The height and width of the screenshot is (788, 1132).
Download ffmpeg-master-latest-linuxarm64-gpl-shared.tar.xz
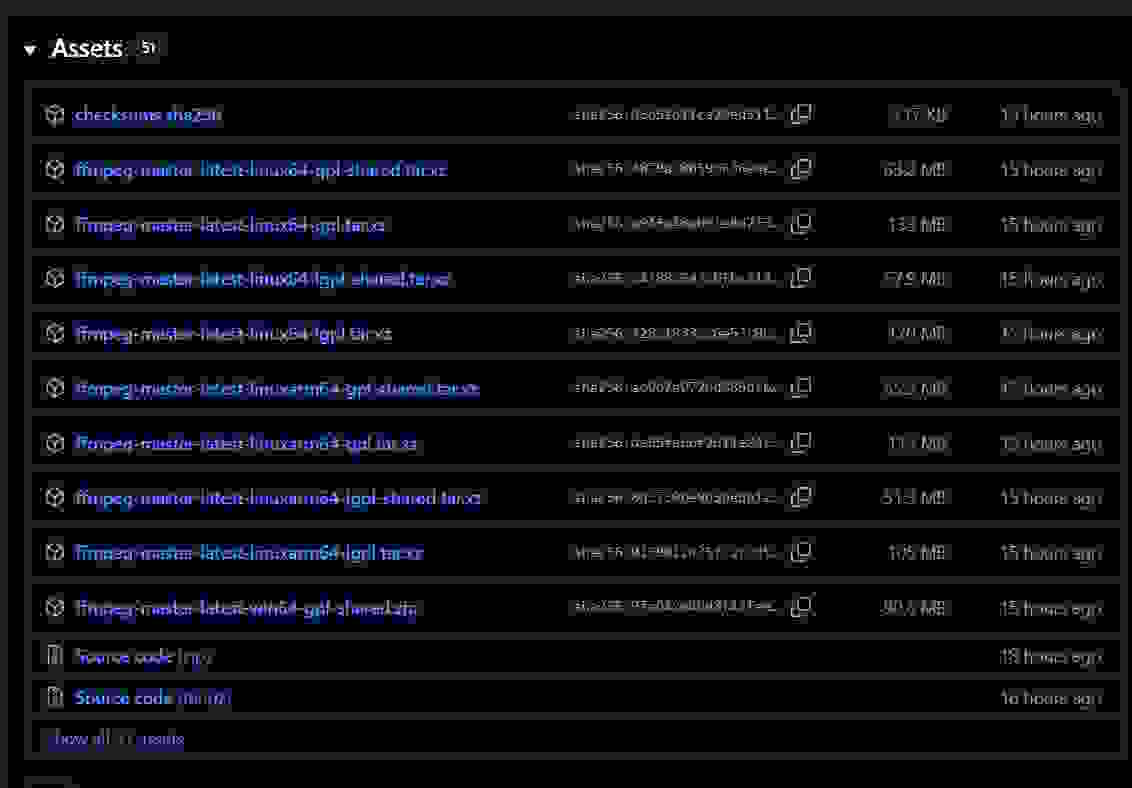point(277,388)
